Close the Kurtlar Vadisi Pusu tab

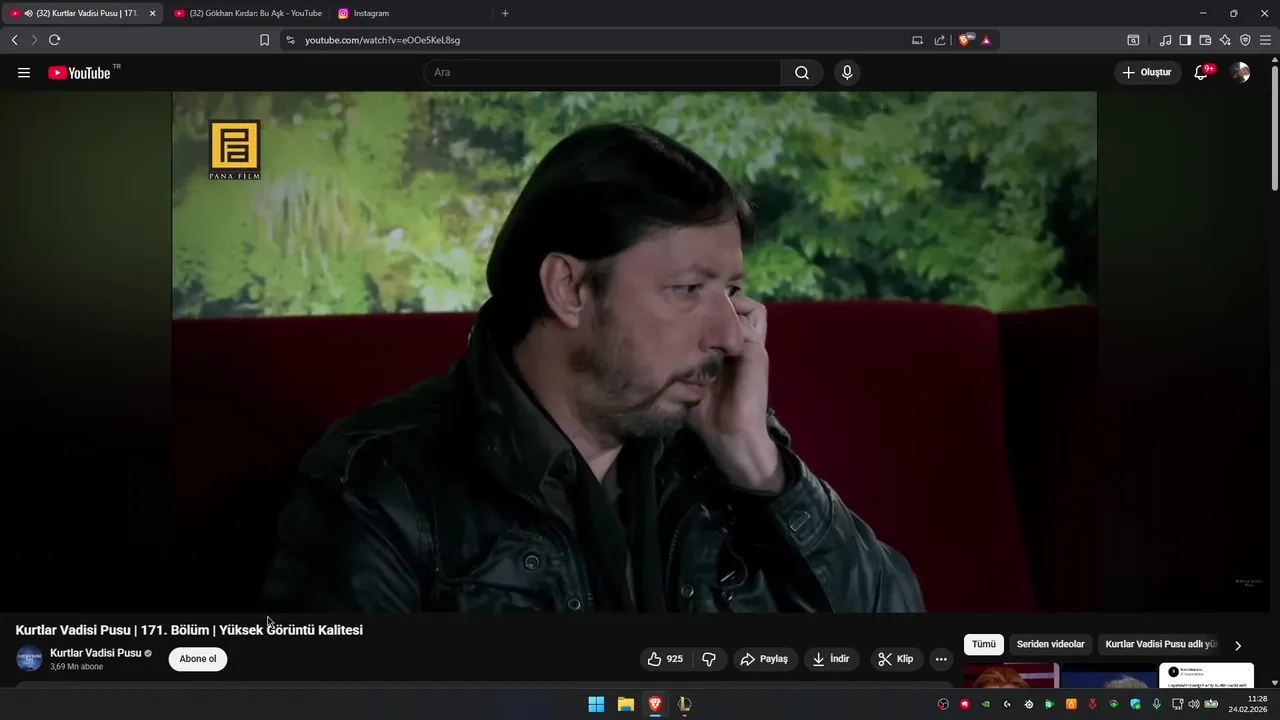point(153,13)
